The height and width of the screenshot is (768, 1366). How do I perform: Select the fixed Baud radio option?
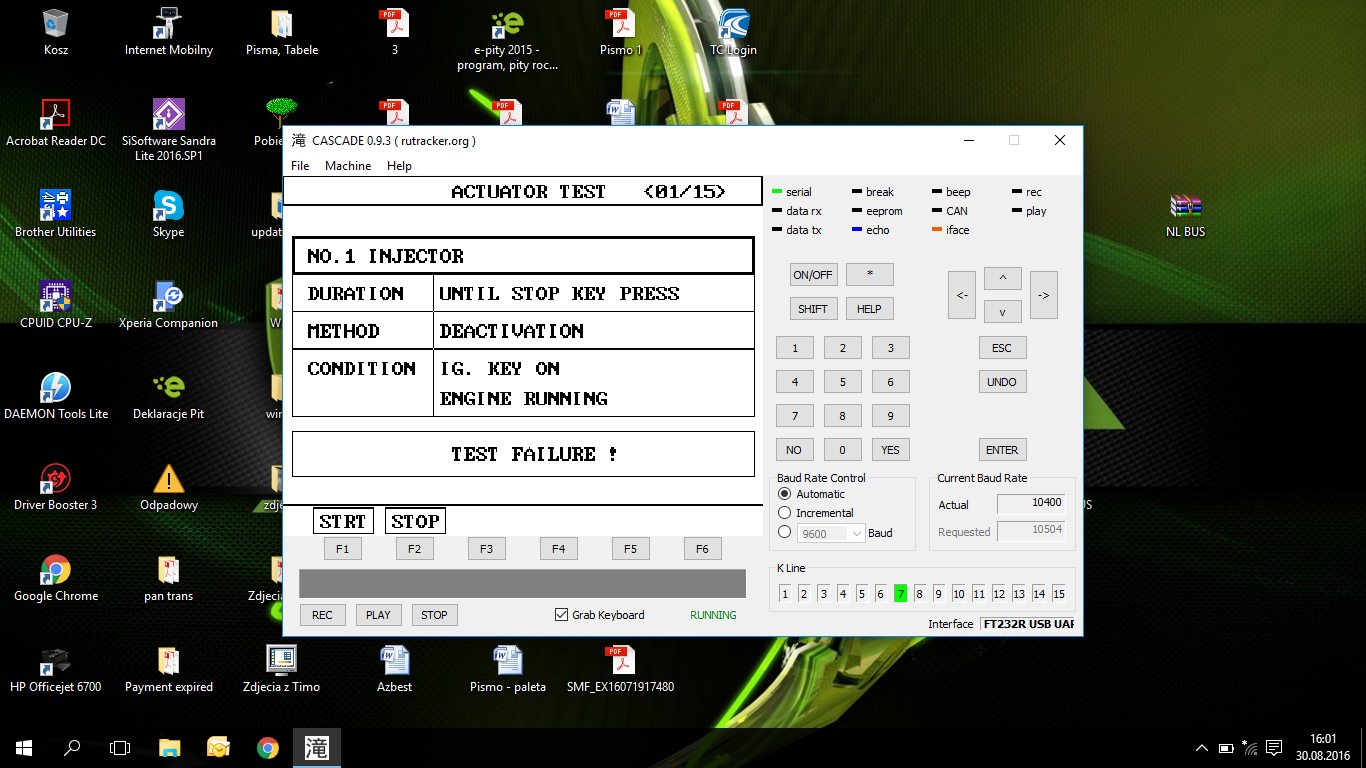(785, 533)
